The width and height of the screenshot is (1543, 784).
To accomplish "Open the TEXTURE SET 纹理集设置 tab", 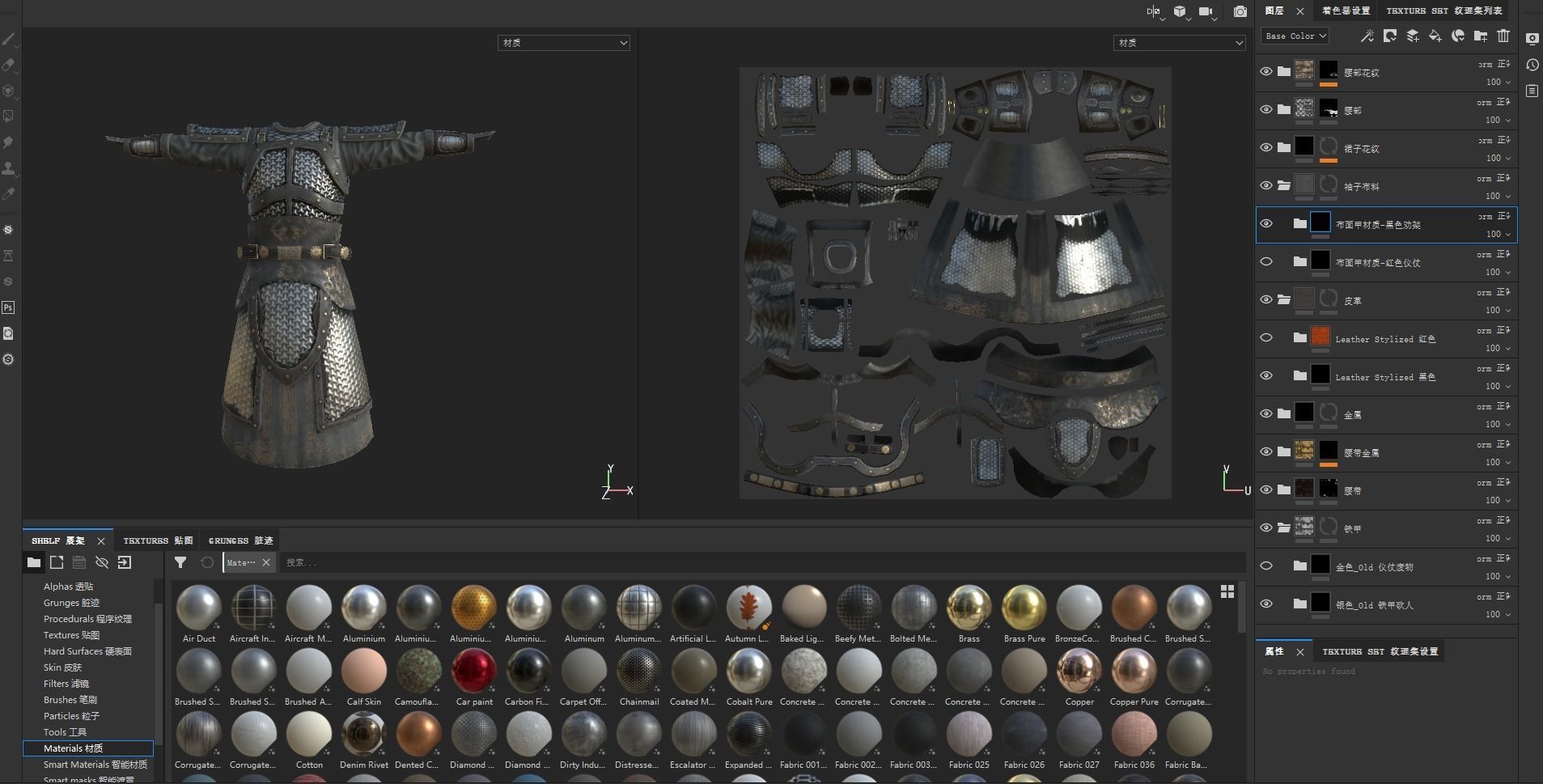I will click(x=1380, y=651).
